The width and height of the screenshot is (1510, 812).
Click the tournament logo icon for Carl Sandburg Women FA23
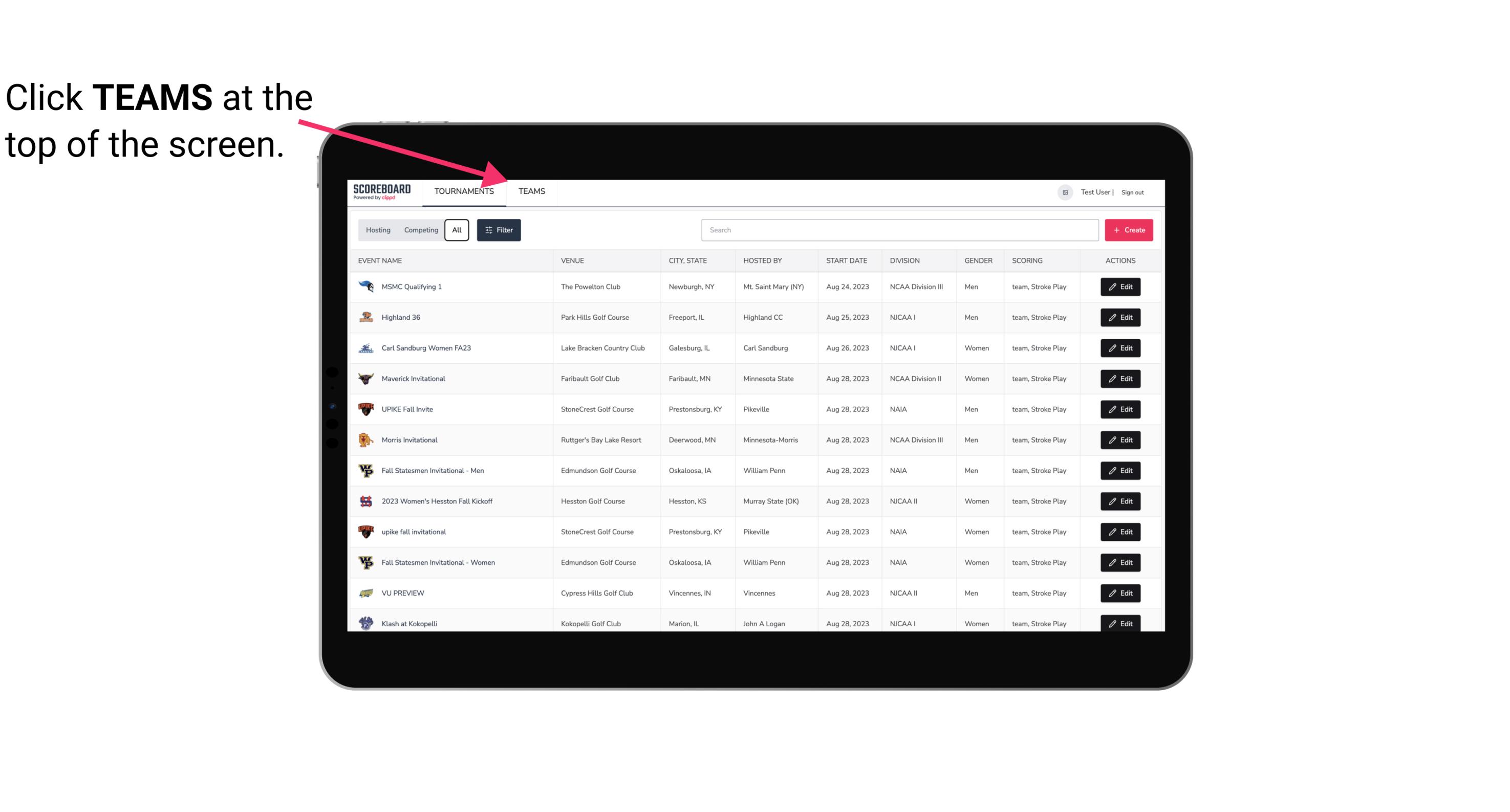(x=366, y=348)
